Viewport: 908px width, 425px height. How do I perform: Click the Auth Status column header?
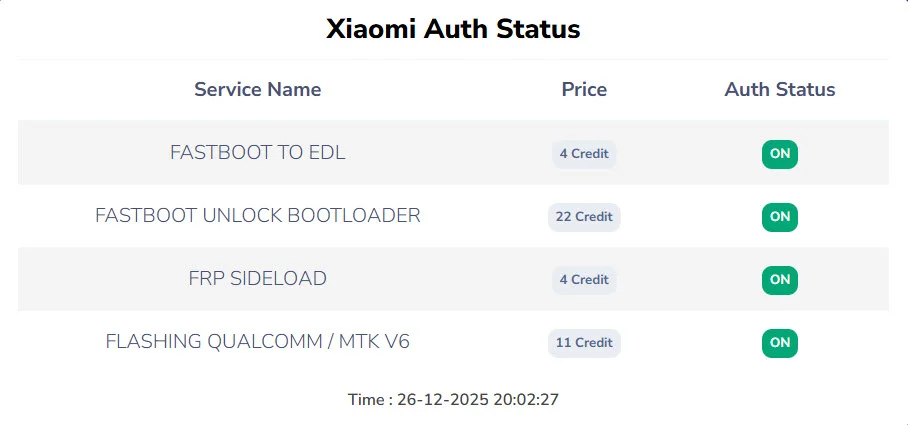point(780,89)
